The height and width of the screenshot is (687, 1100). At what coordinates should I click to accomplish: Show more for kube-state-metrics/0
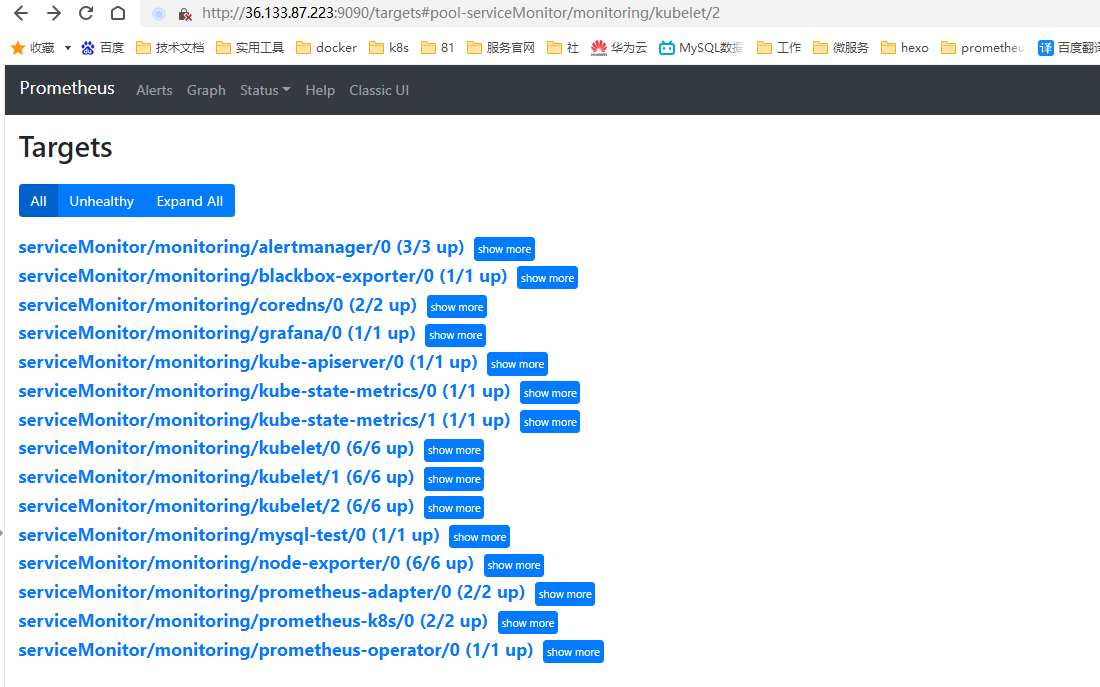(x=550, y=393)
